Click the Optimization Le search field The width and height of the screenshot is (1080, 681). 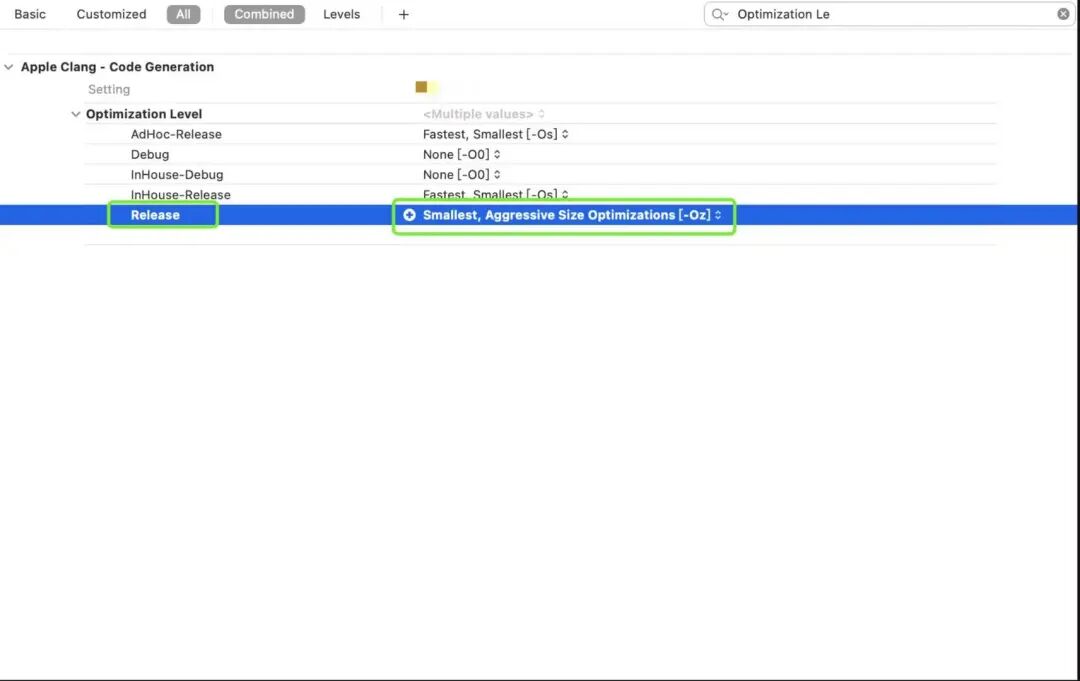(x=890, y=14)
